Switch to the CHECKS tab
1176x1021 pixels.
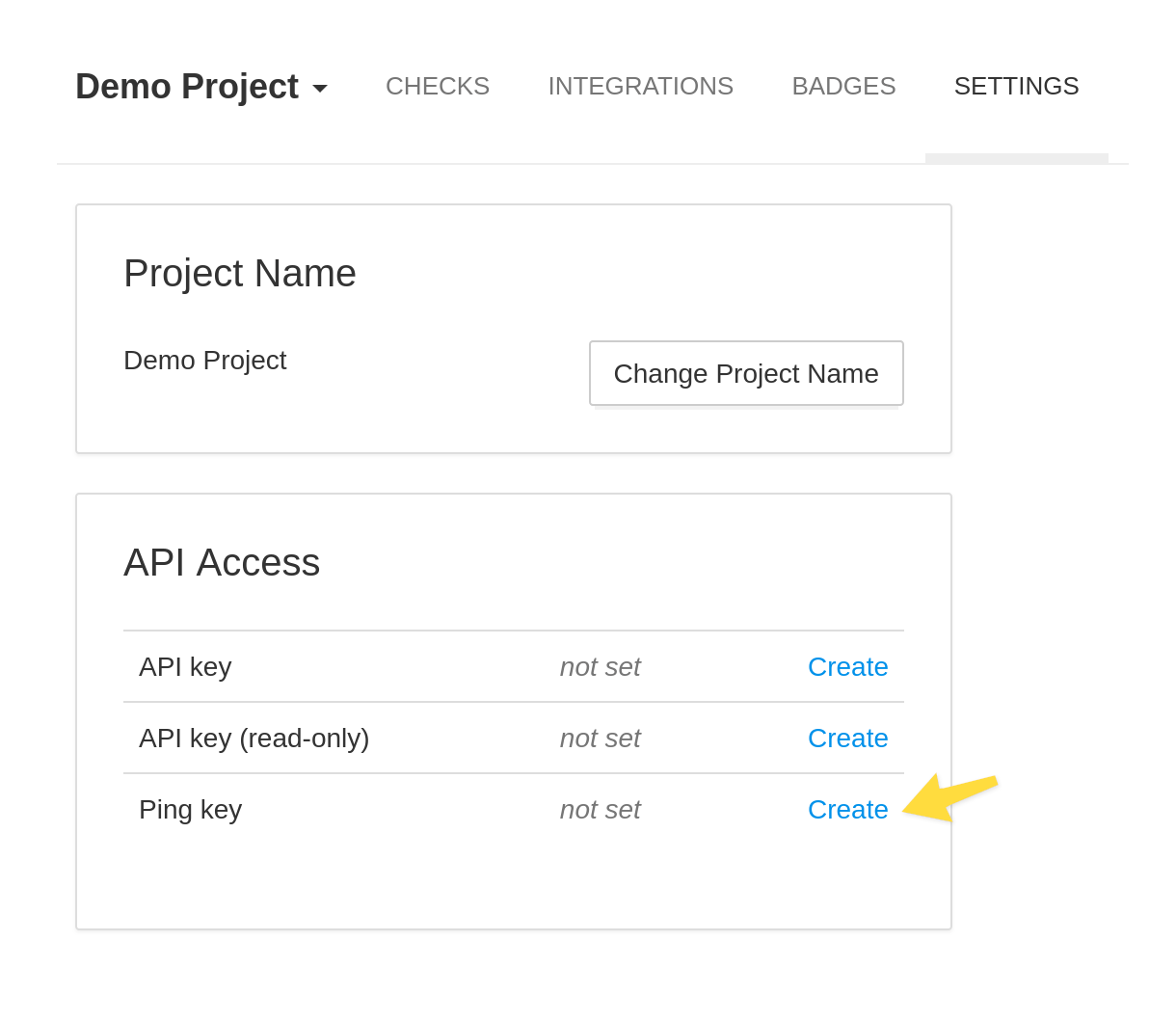tap(437, 86)
